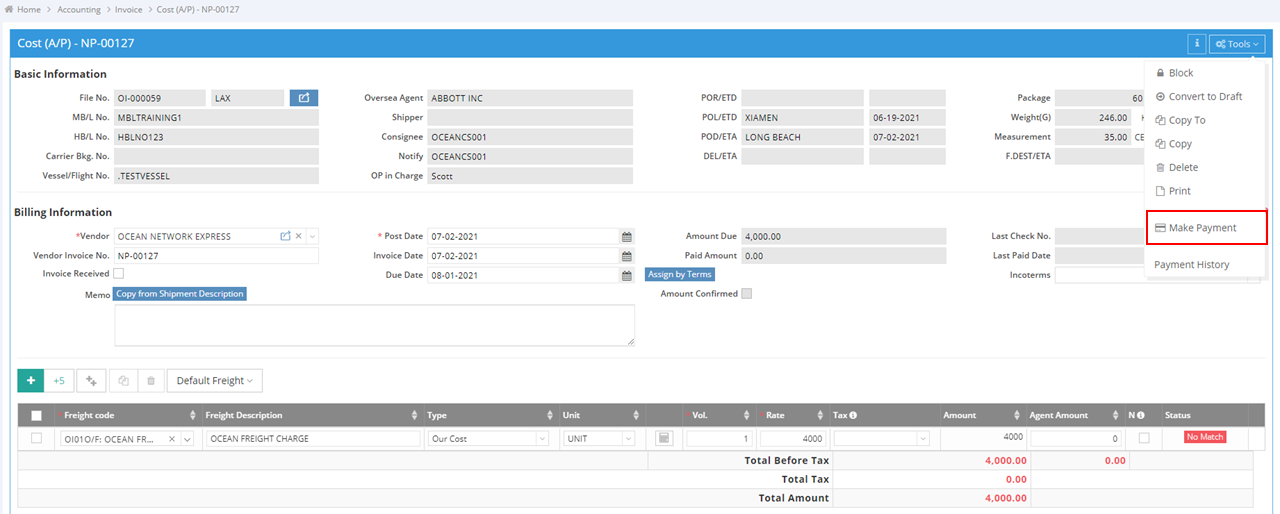Toggle the Invoice Received checkbox
1280x514 pixels.
[119, 273]
